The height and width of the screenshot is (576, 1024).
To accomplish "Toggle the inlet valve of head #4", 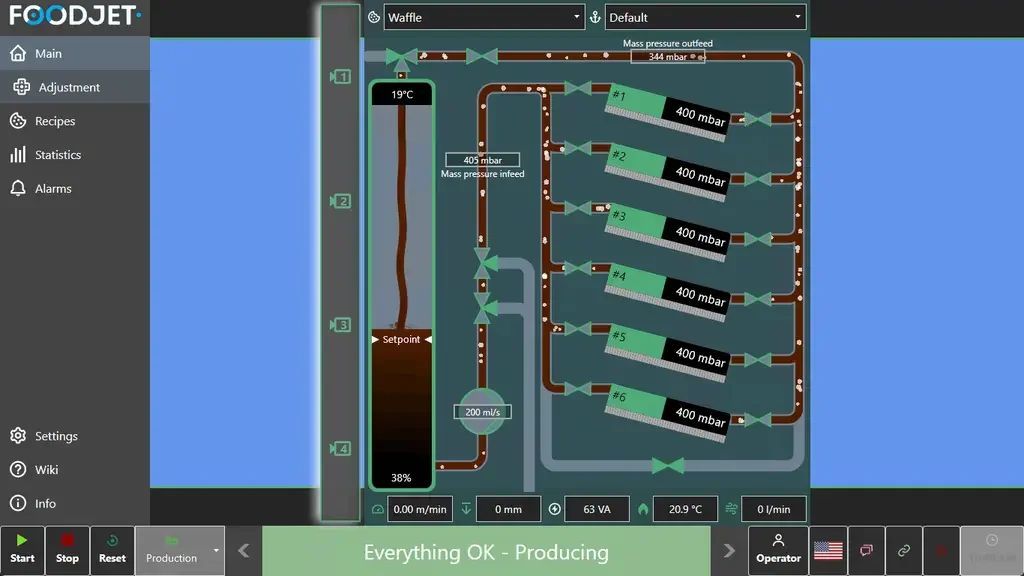I will pos(577,268).
